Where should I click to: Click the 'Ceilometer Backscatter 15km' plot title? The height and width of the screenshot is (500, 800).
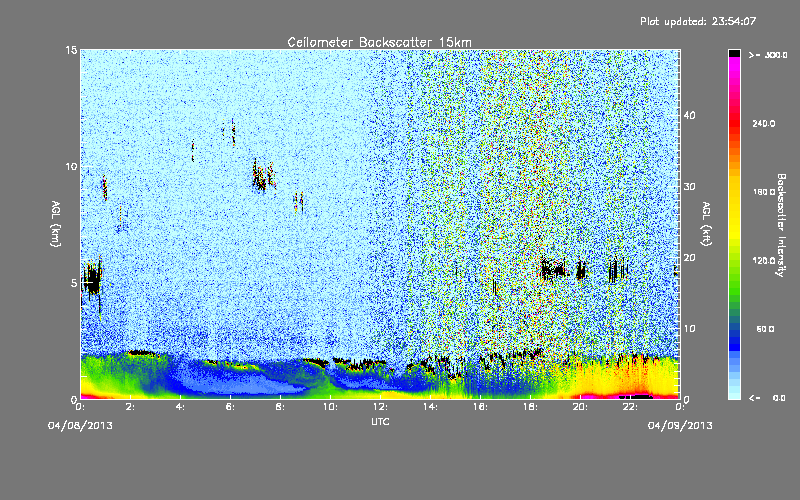(x=379, y=42)
